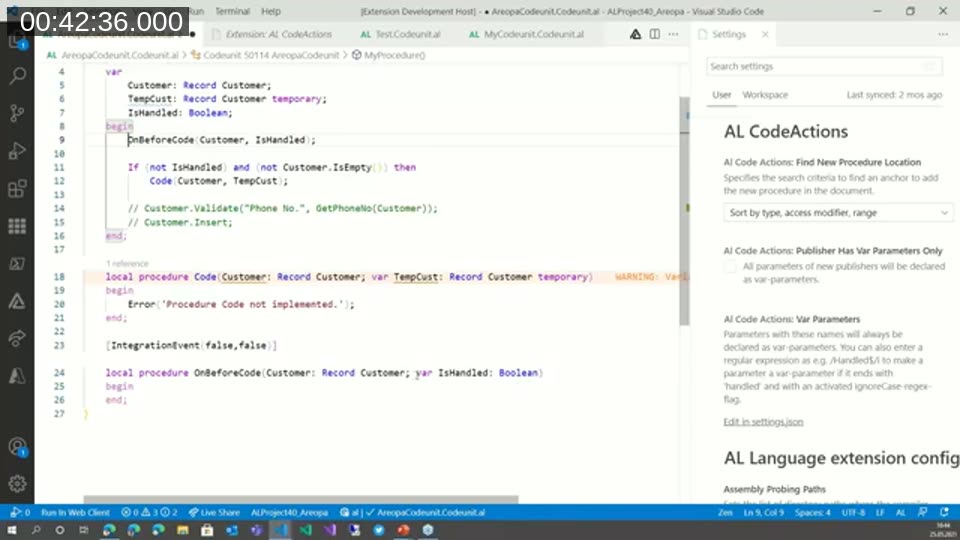This screenshot has width=960, height=540.
Task: Open Outlook from taskbar
Action: click(231, 530)
